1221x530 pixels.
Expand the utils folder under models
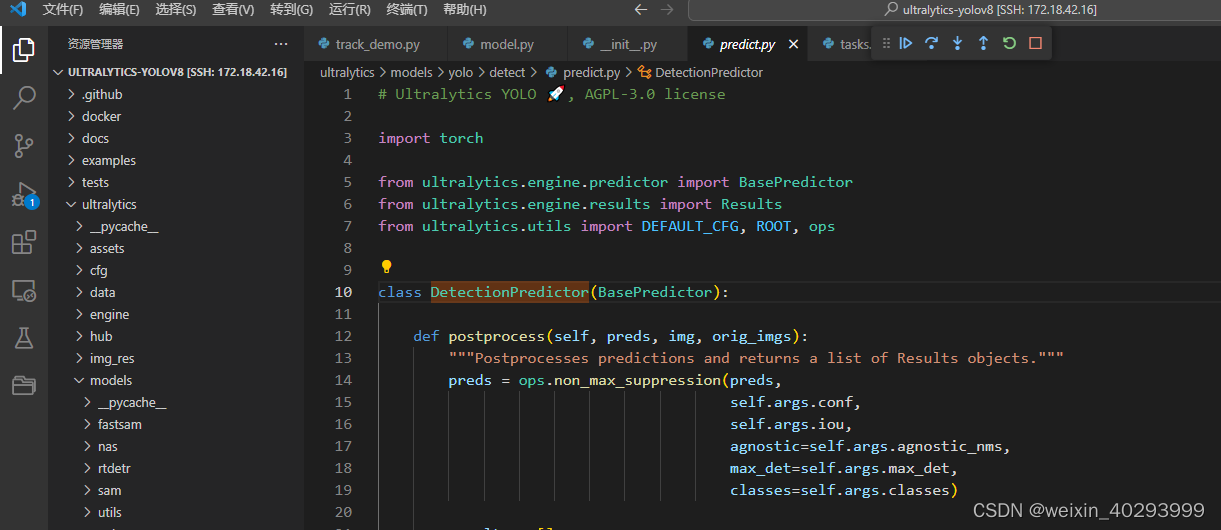click(x=175, y=512)
